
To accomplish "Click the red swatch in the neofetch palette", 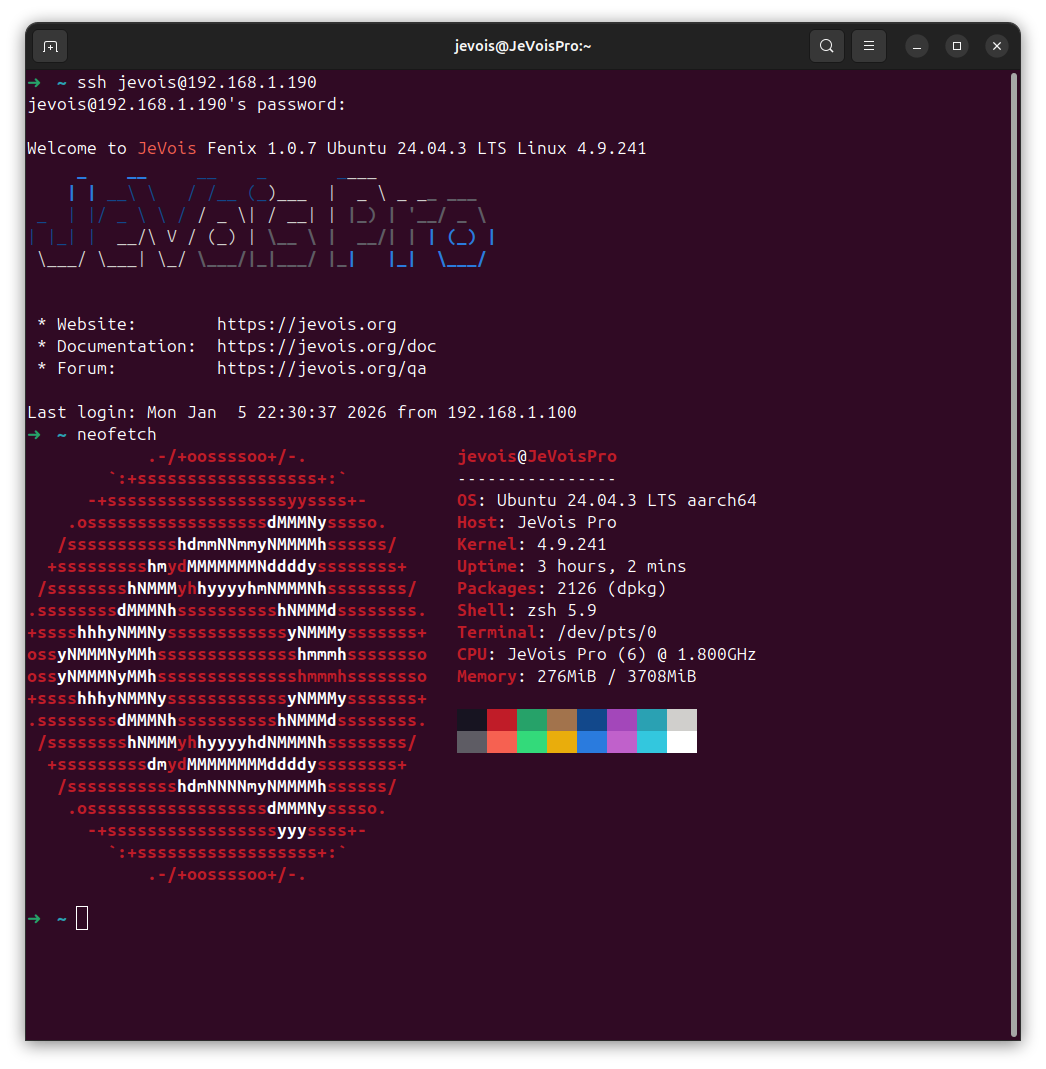I will click(503, 717).
